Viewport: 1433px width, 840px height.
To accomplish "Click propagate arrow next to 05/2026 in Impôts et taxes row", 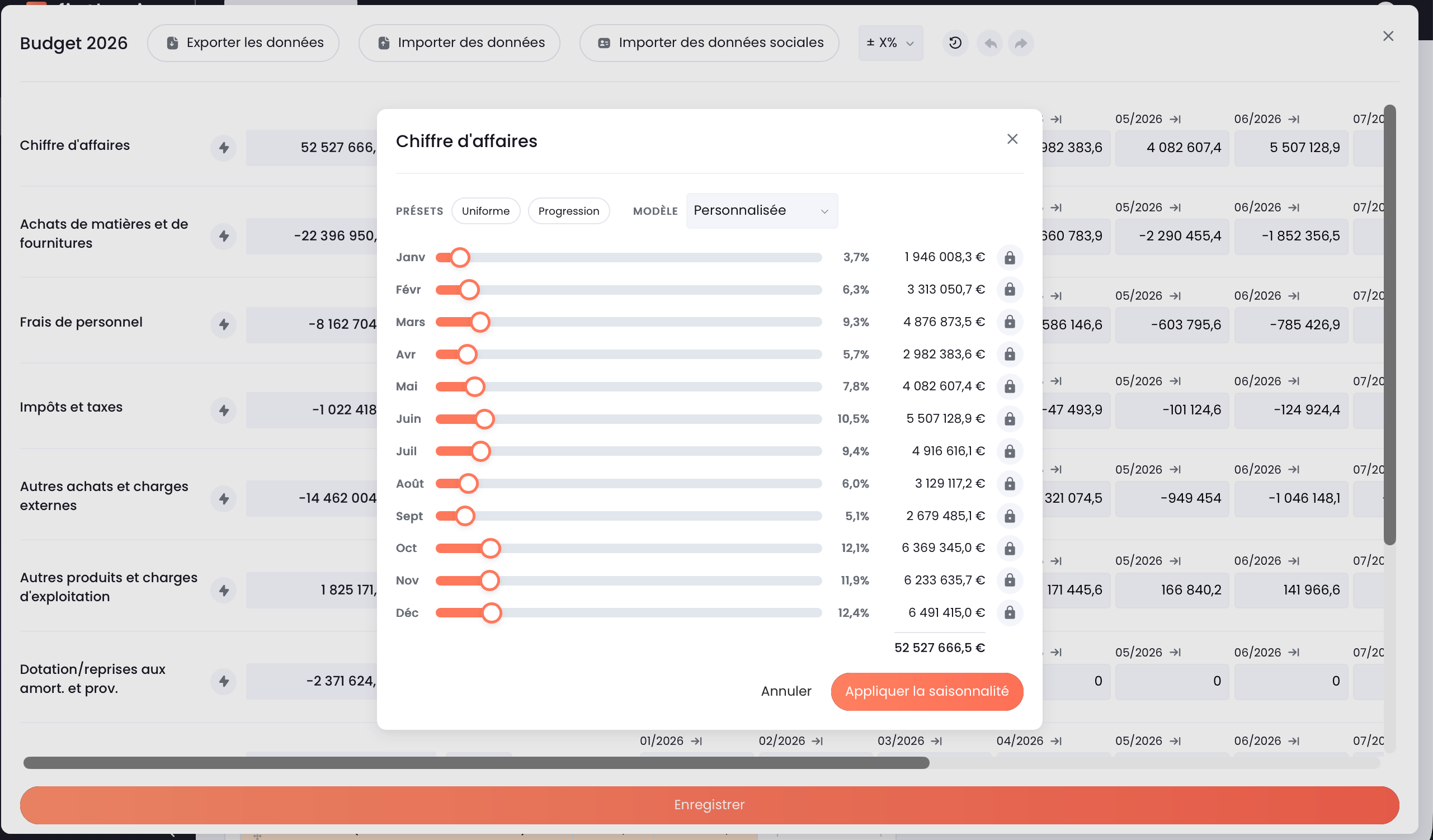I will click(x=1175, y=381).
